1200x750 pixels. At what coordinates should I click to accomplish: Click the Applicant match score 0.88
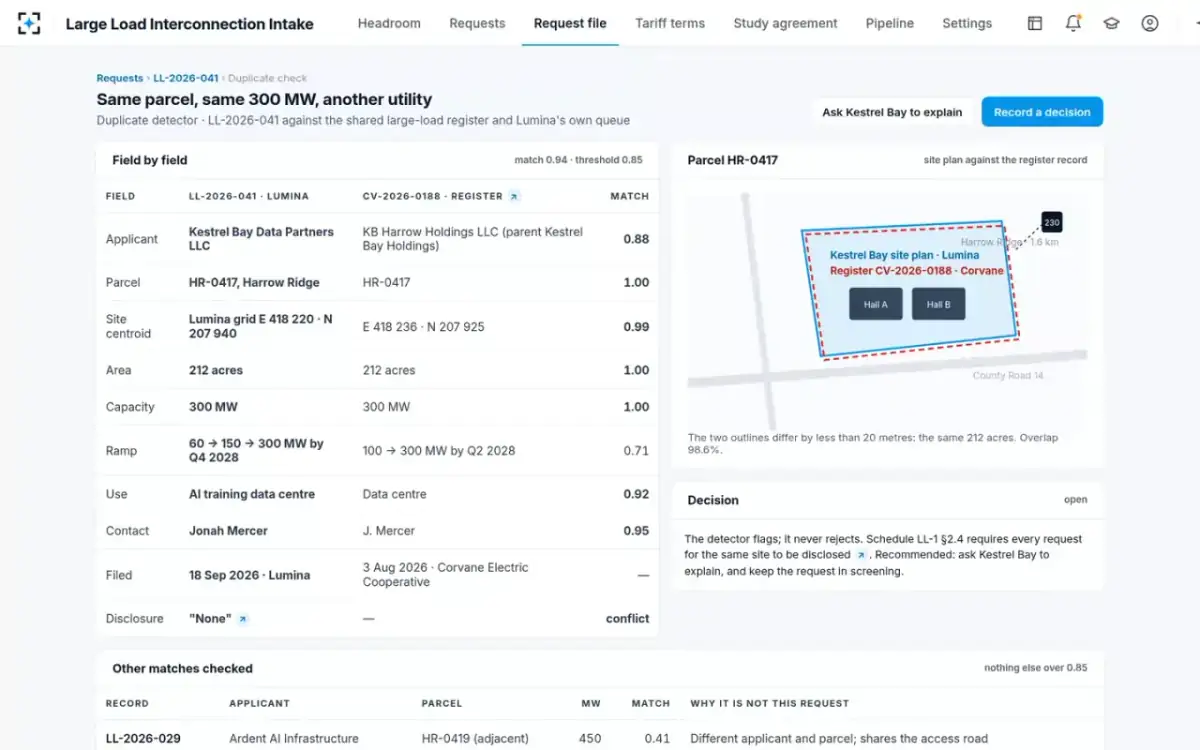coord(636,239)
